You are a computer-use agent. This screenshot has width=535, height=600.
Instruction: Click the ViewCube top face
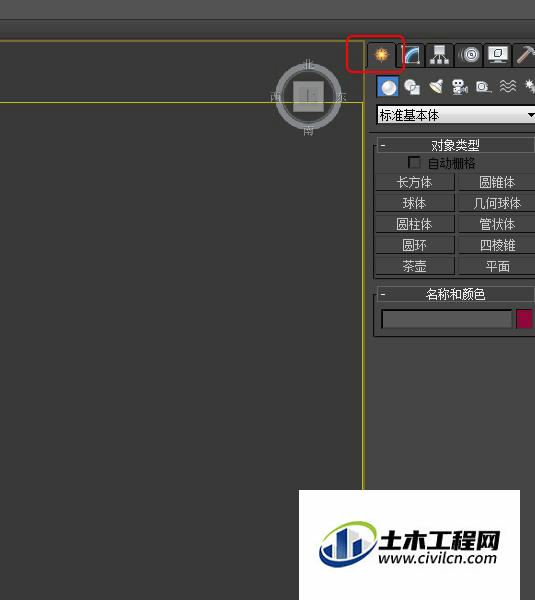(308, 96)
